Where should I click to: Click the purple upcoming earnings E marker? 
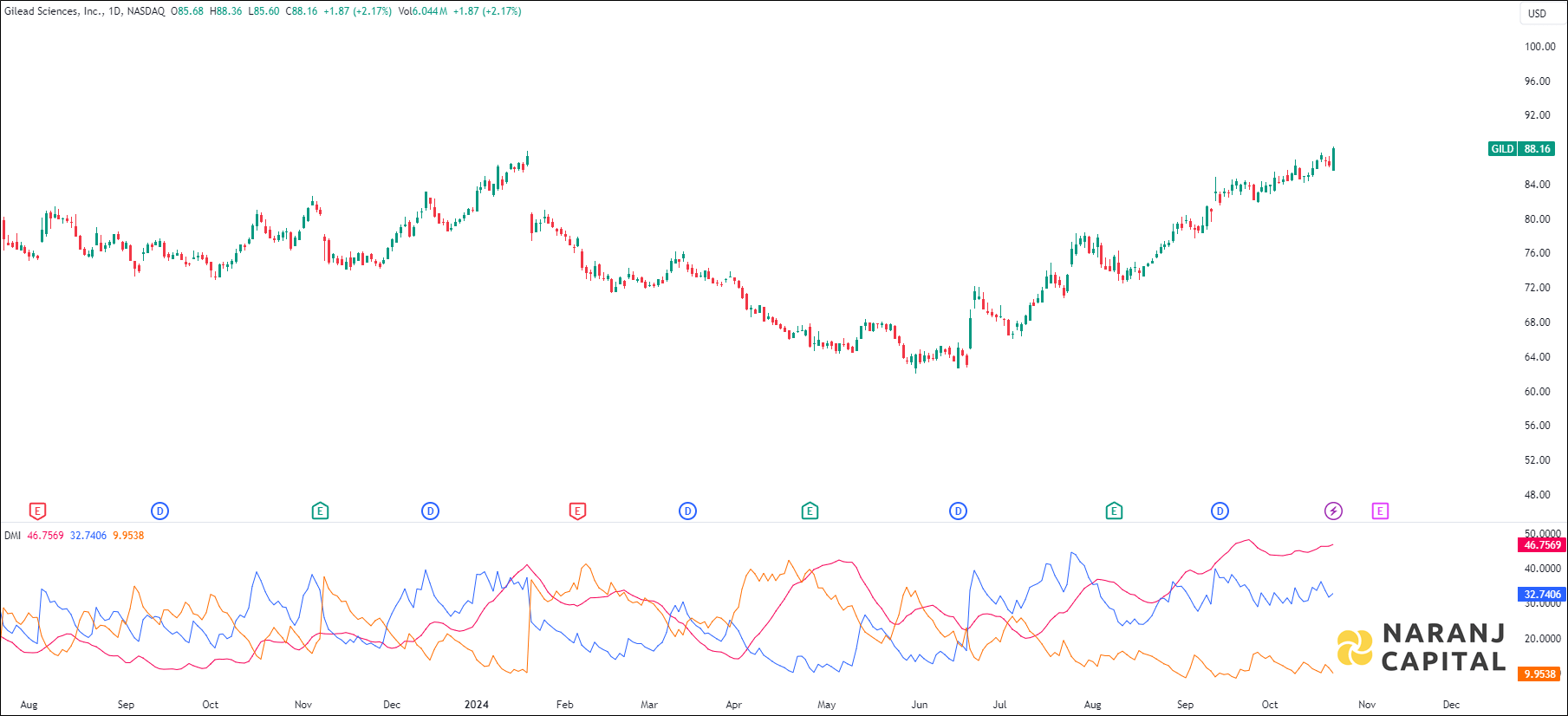tap(1380, 511)
